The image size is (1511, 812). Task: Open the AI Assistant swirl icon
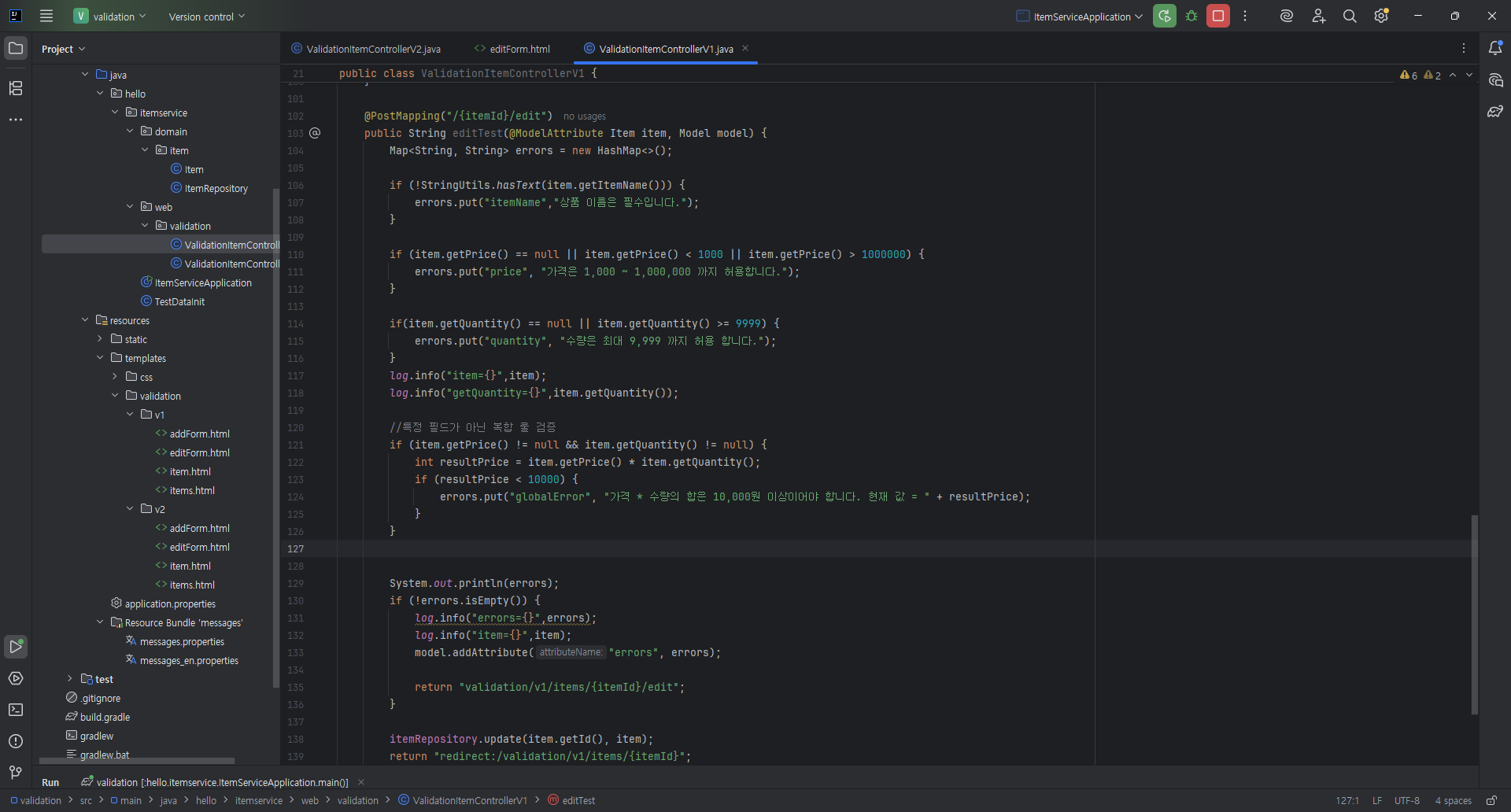[x=1287, y=16]
